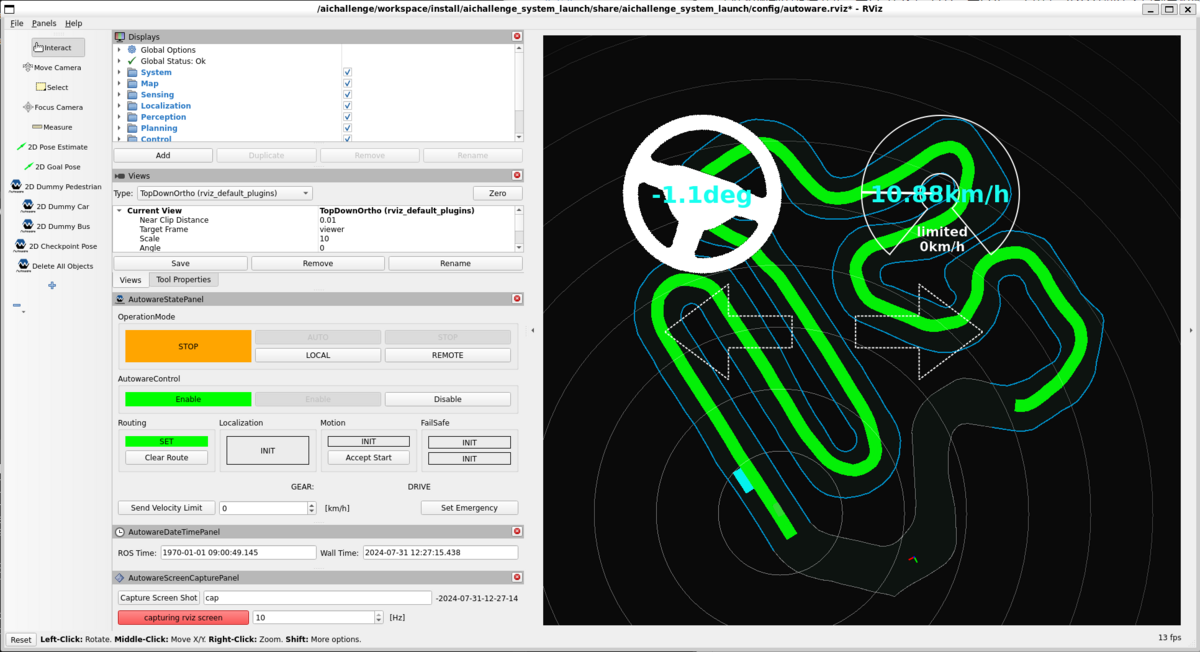Close the Displays panel
Screen dimensions: 1200x652
click(517, 36)
